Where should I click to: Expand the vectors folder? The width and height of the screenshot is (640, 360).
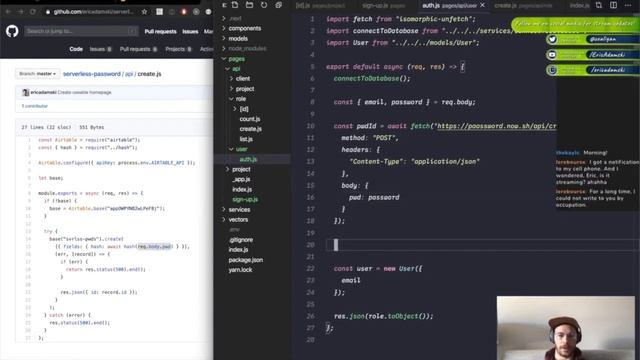[x=224, y=220]
